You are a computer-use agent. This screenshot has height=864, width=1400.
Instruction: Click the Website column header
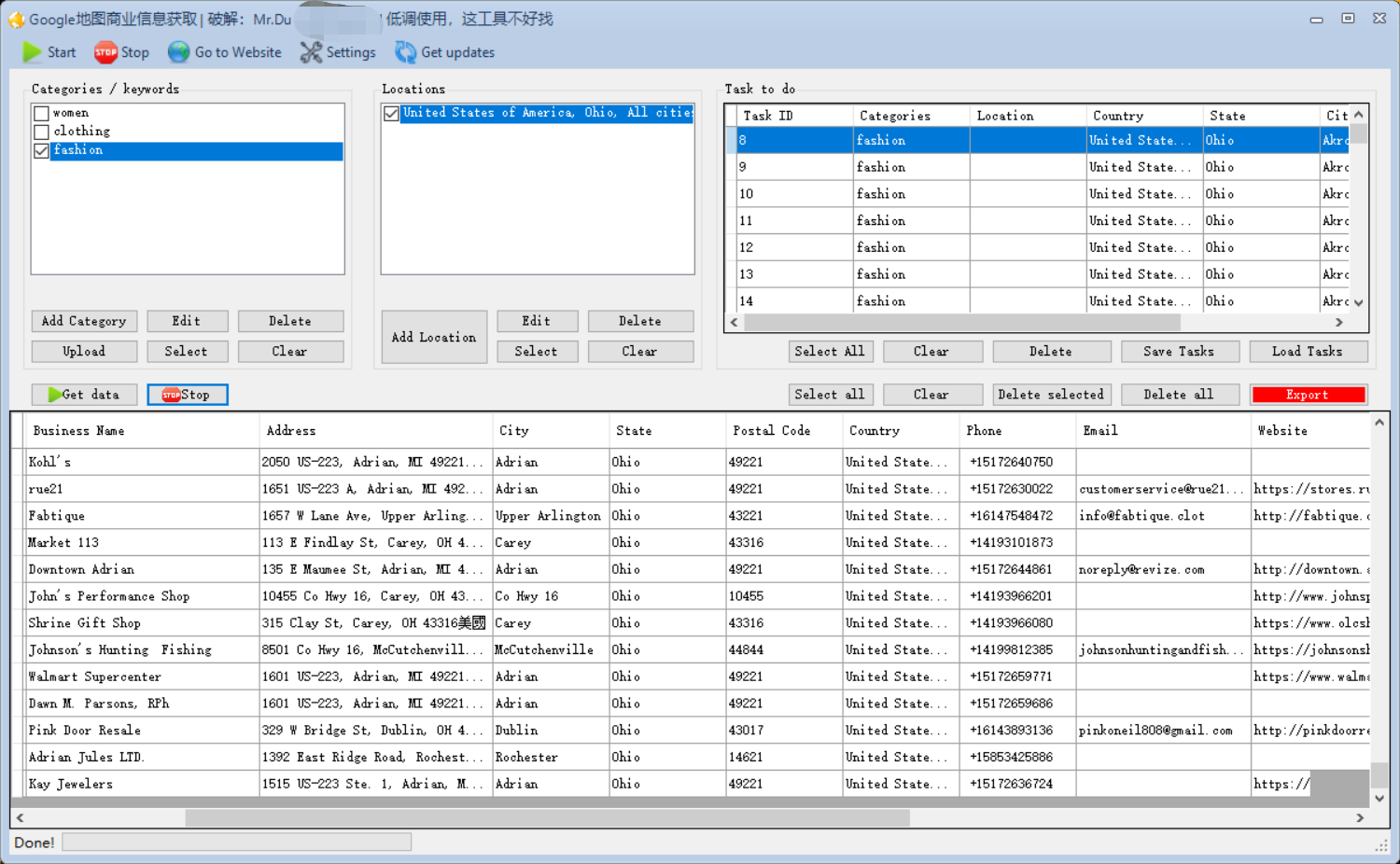pos(1310,431)
